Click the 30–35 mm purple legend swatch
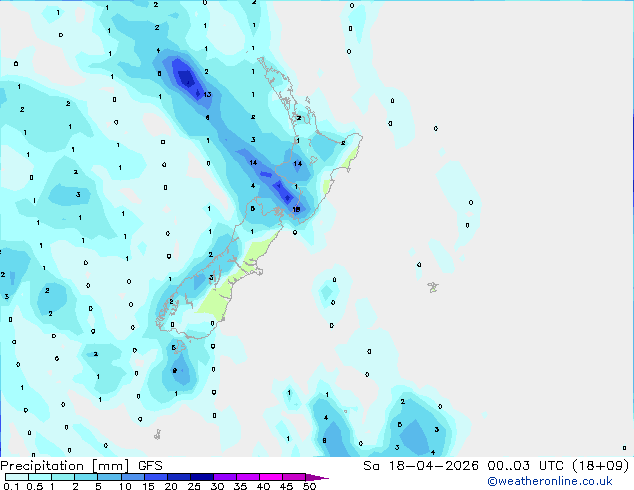 pyautogui.click(x=224, y=477)
